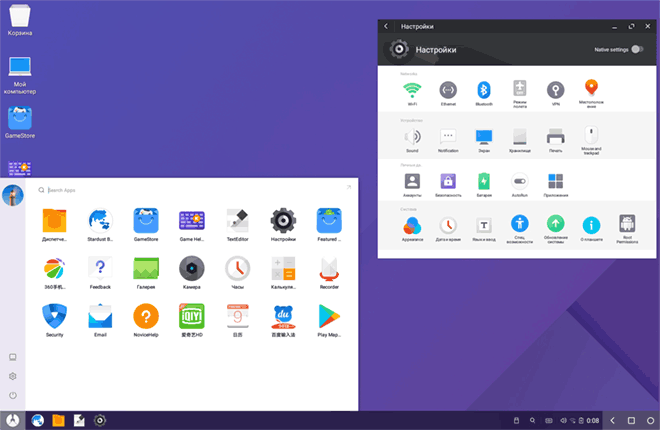660x430 pixels.
Task: Open the about tablet info setting
Action: point(591,229)
